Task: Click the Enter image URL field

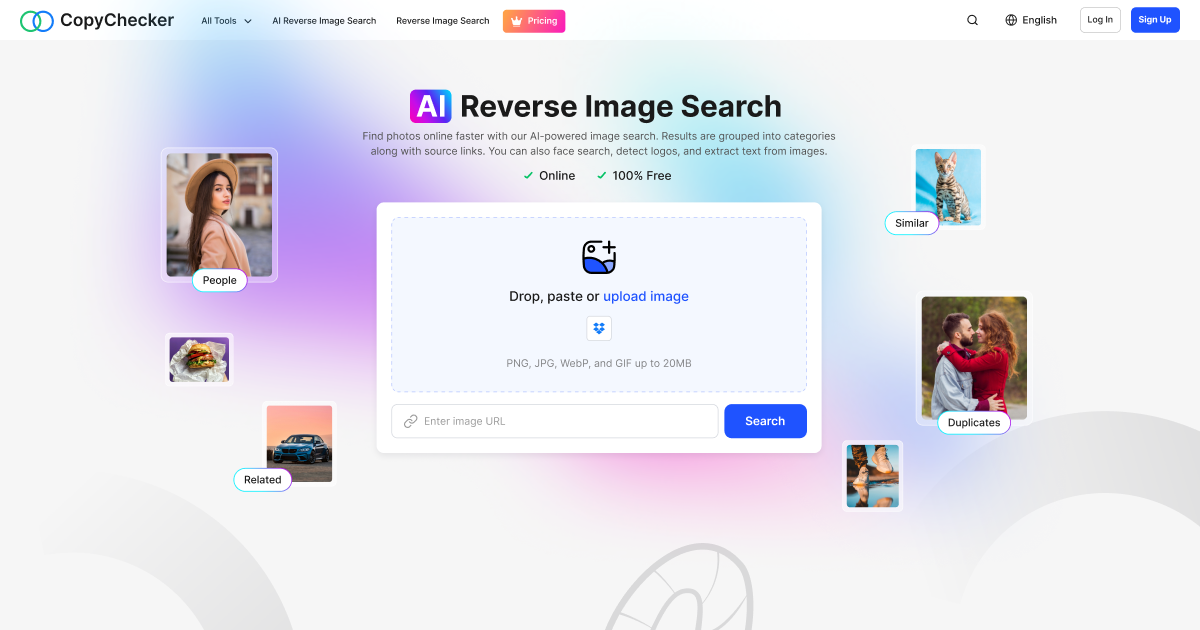Action: (x=554, y=421)
